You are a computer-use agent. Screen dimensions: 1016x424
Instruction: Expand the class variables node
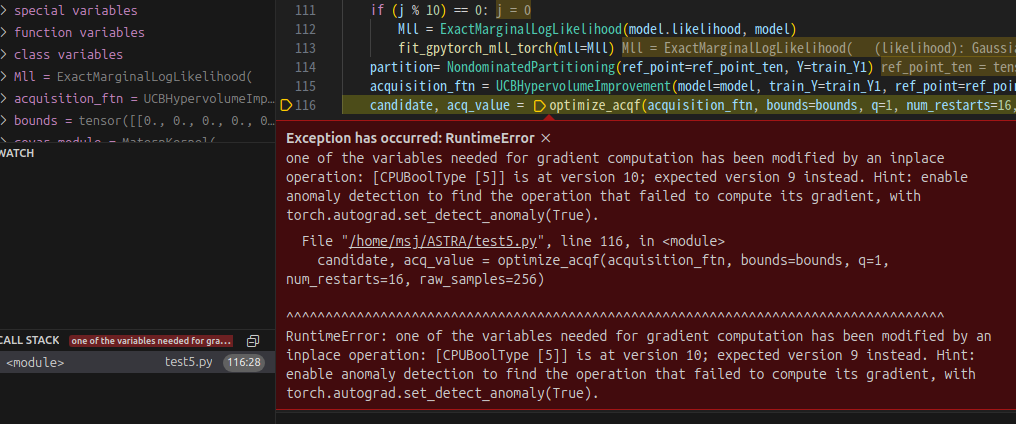[x=4, y=54]
